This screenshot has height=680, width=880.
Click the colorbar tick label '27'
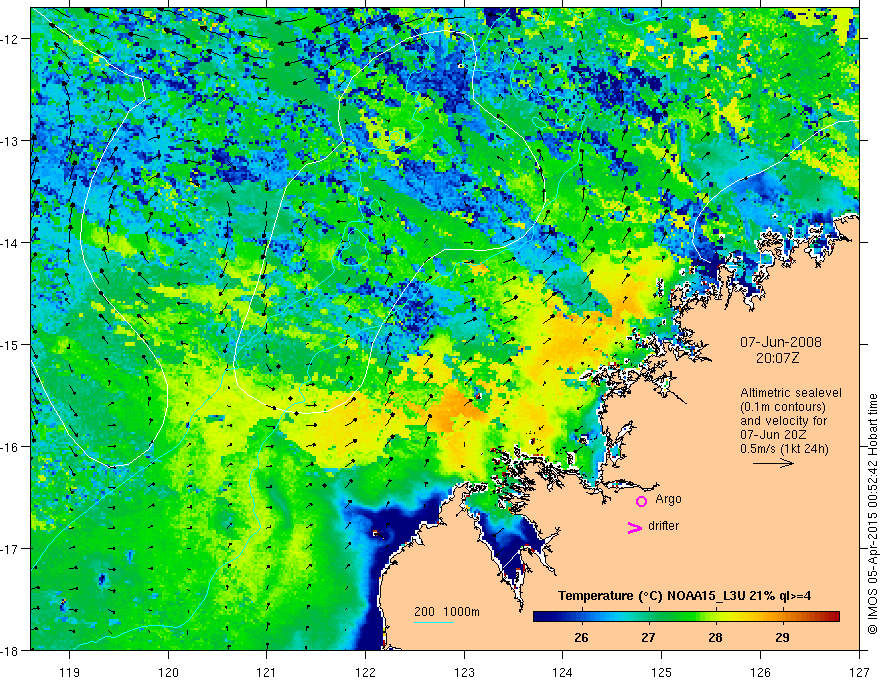(648, 637)
